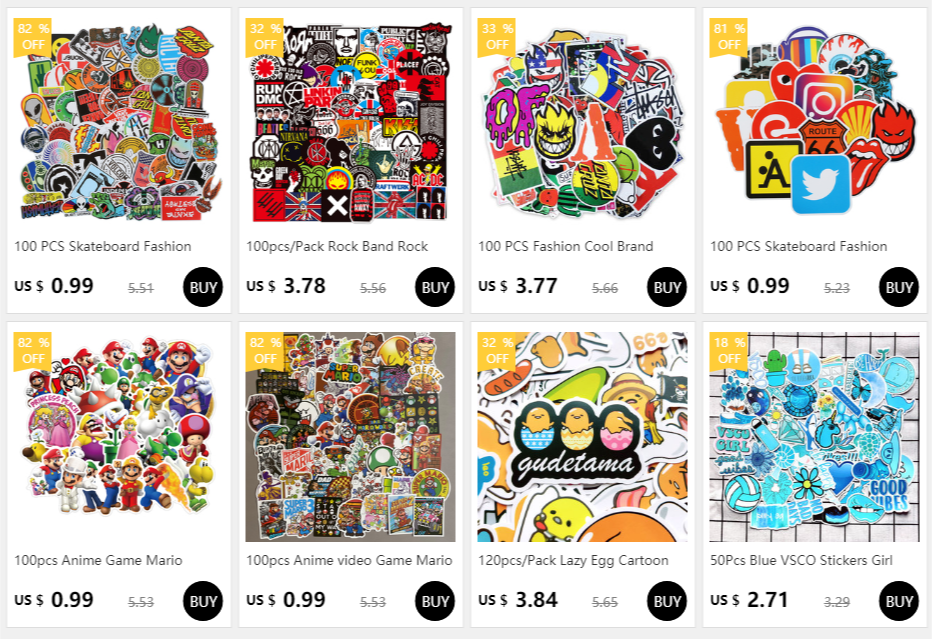Click BUY for the Fashion Cool Brand stickers

(666, 287)
